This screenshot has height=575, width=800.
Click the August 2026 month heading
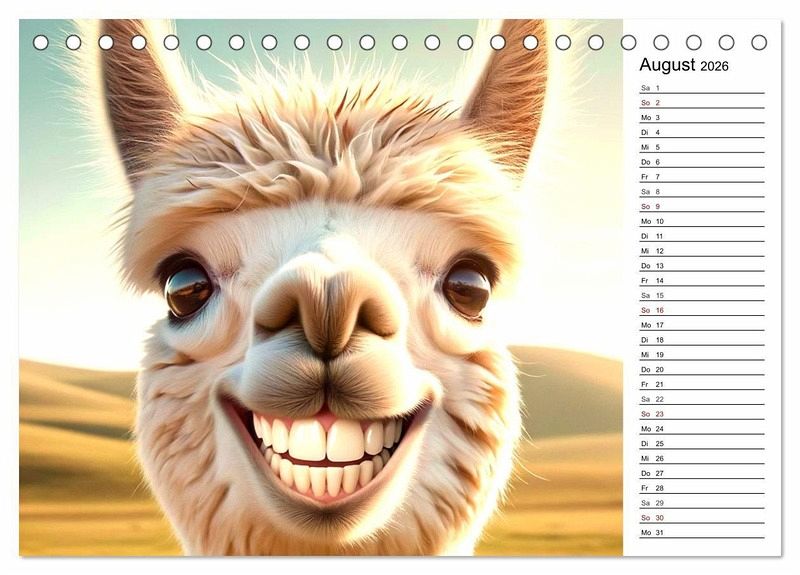click(684, 66)
